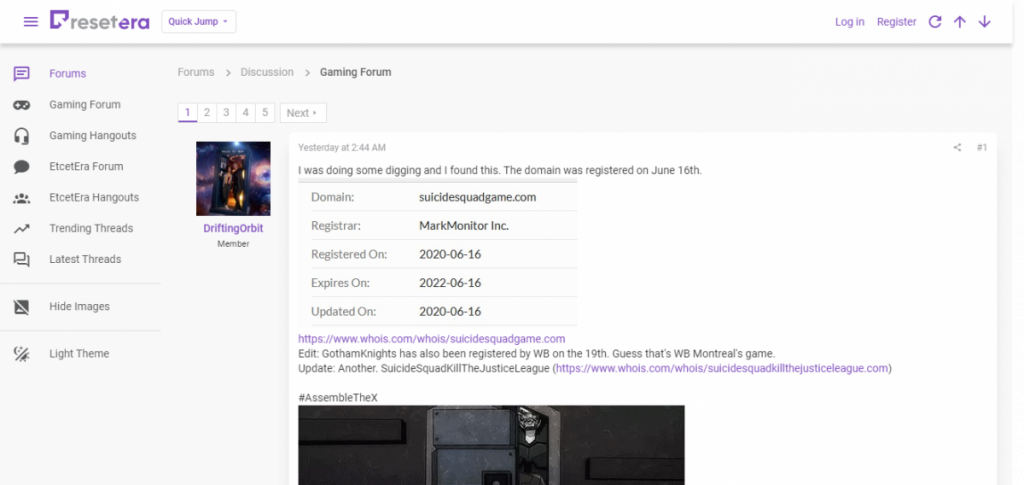Screen dimensions: 1024x485
Task: Go to page 2
Action: pyautogui.click(x=206, y=112)
